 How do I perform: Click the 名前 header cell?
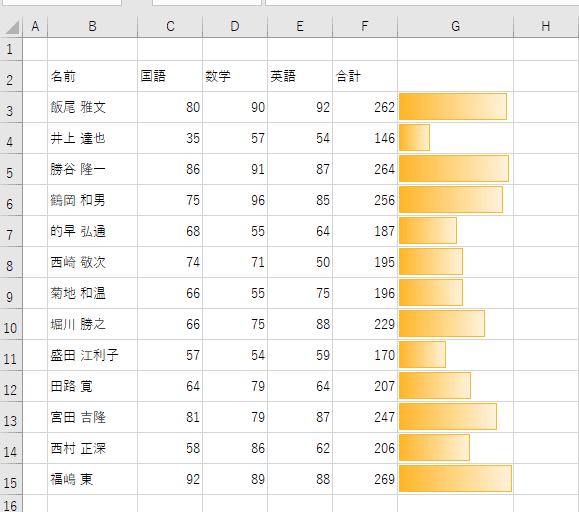point(92,76)
